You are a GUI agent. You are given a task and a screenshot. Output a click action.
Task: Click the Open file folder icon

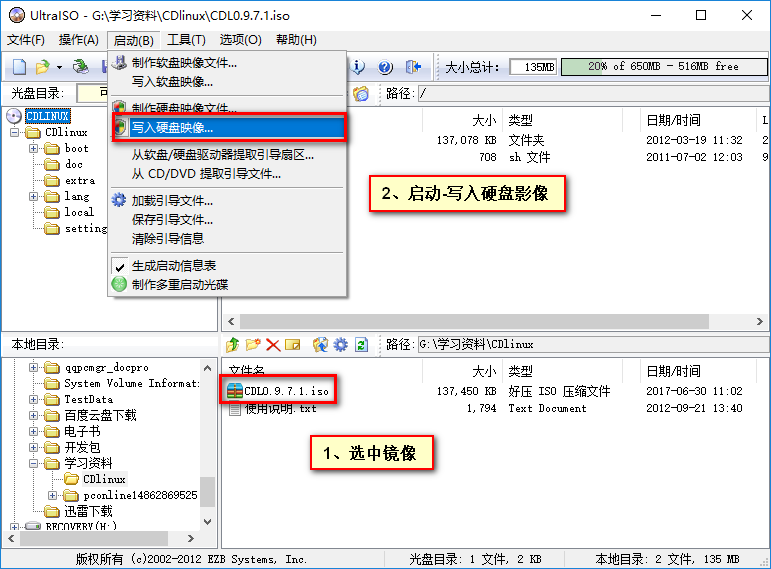click(42, 66)
